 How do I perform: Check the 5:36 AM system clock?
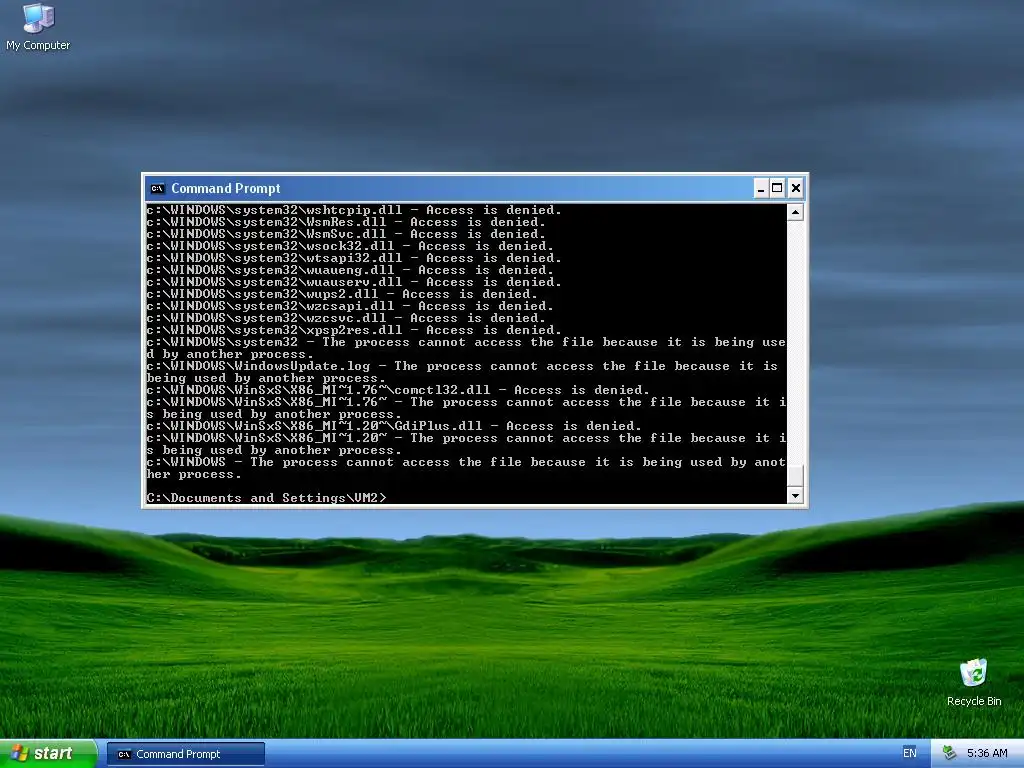(987, 753)
